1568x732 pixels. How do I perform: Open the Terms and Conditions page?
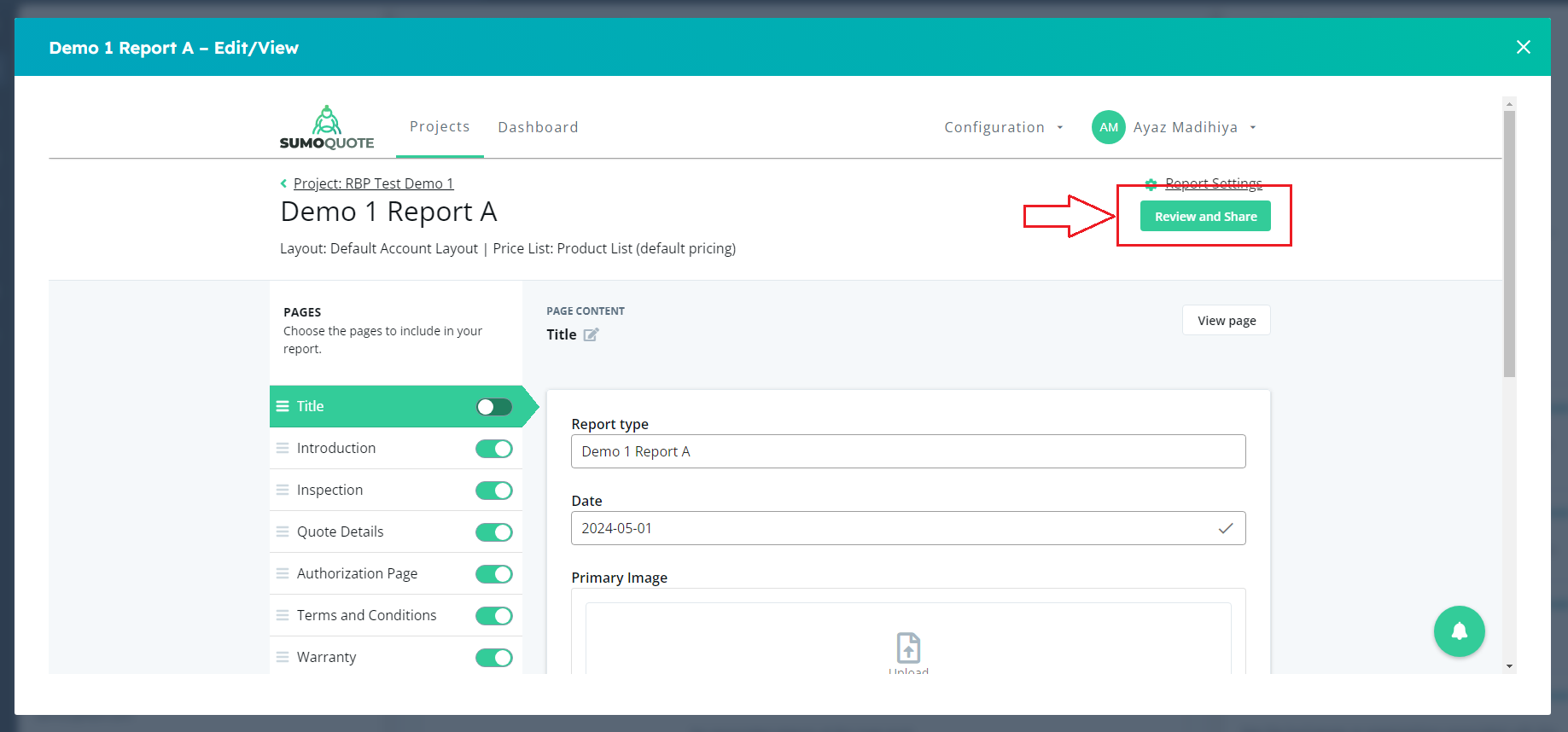click(x=396, y=615)
